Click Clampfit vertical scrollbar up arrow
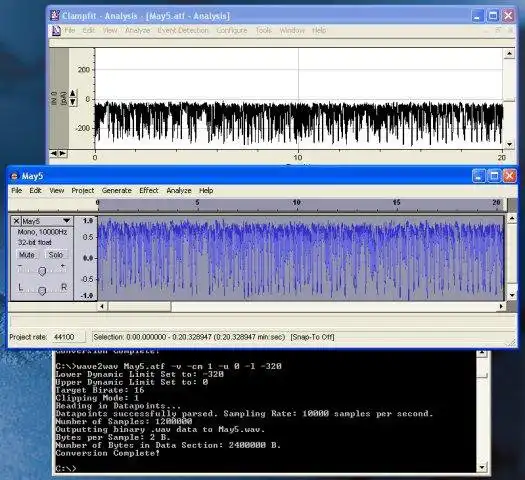Screen dimensions: 525x480 (509, 54)
